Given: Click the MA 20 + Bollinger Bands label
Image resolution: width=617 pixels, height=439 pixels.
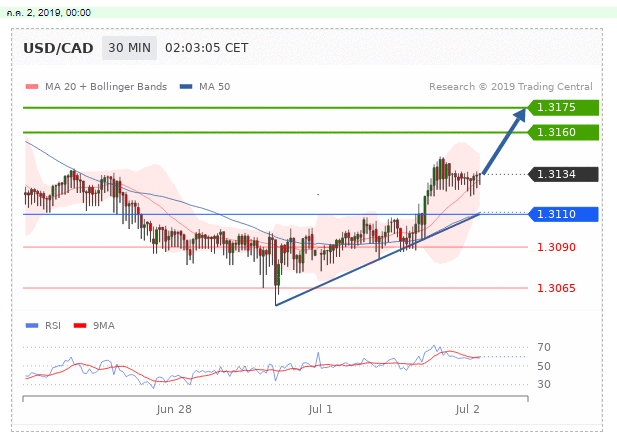Looking at the screenshot, I should click(106, 87).
